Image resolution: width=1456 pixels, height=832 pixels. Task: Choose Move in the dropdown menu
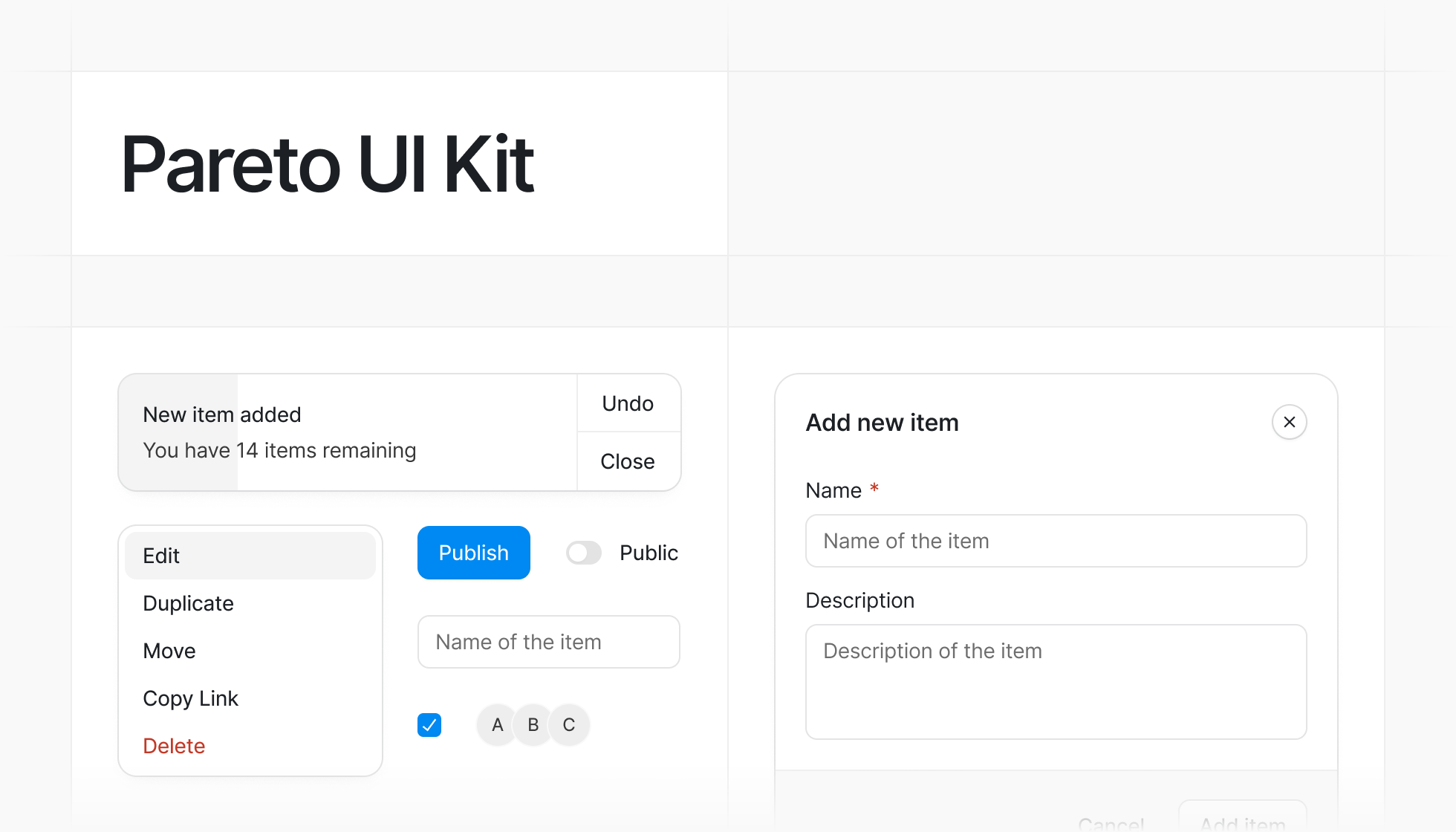pyautogui.click(x=169, y=651)
